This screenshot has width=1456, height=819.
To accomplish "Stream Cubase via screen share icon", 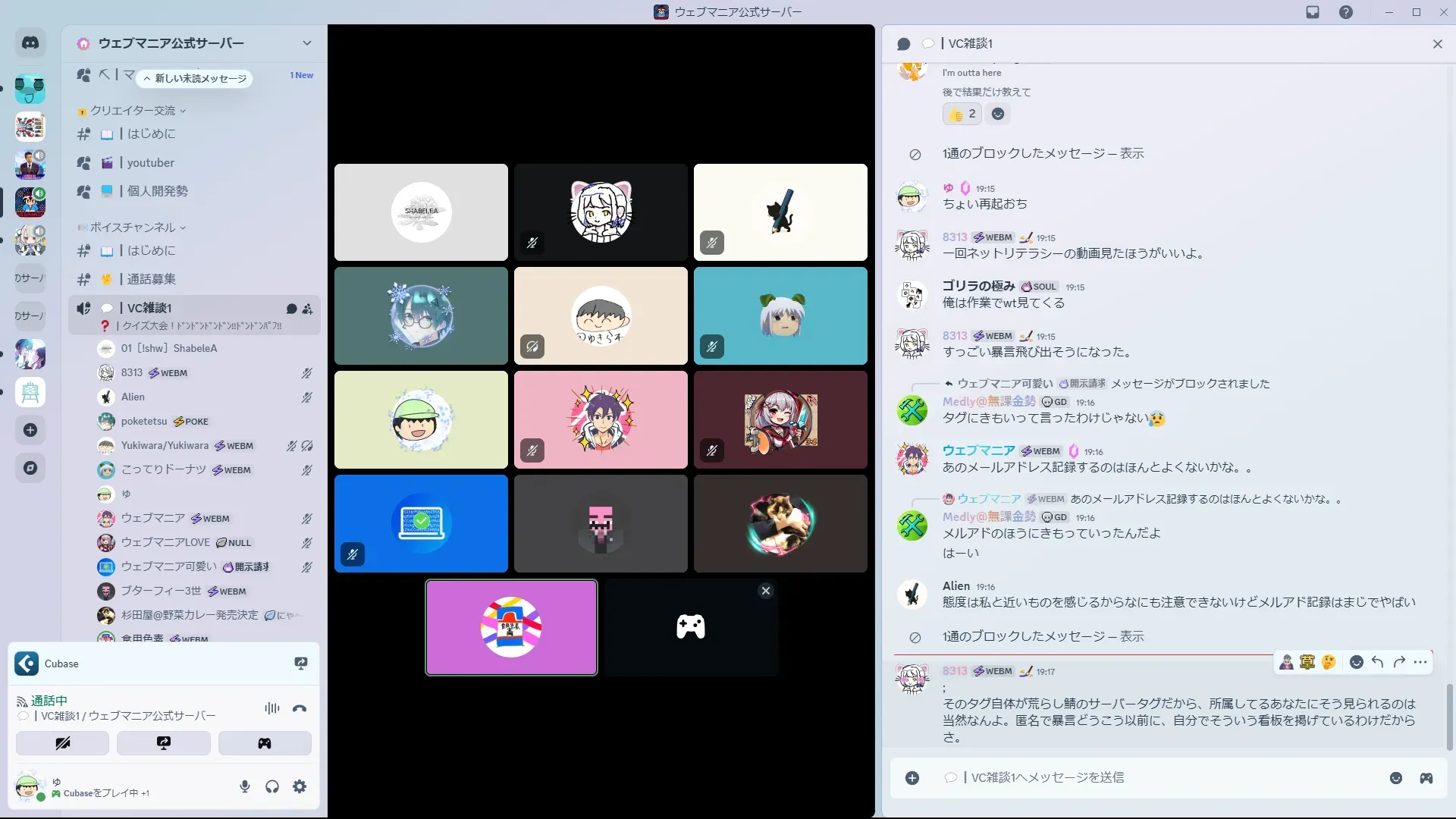I will click(x=300, y=664).
